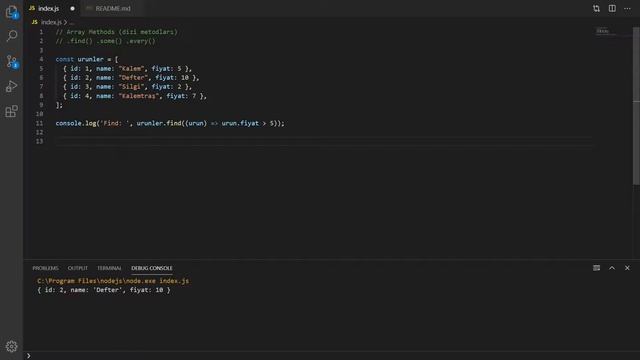Click the node.exe index.js console output line
This screenshot has height=360, width=640.
coord(113,281)
